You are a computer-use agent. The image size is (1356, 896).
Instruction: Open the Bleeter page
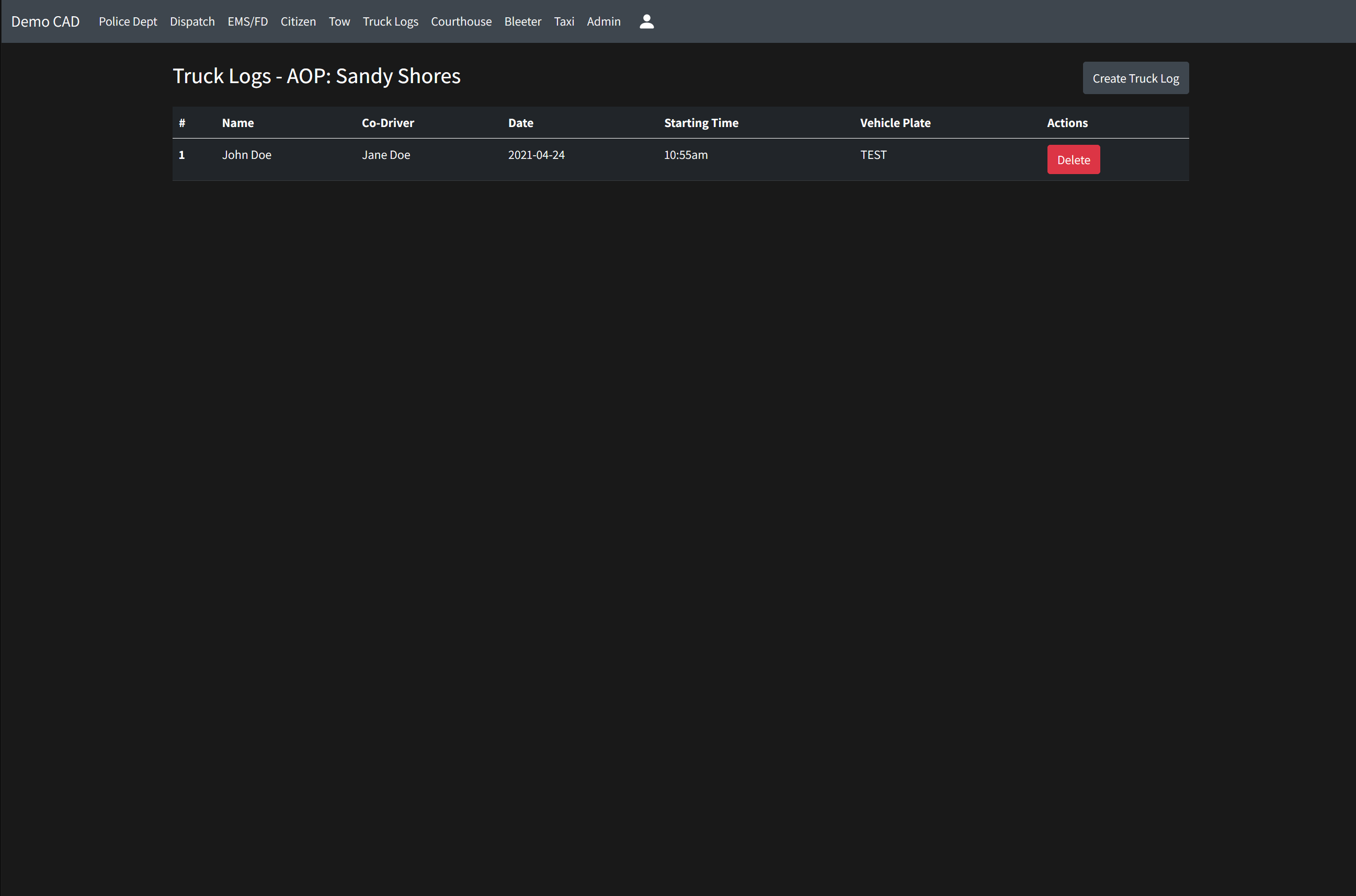pos(522,22)
